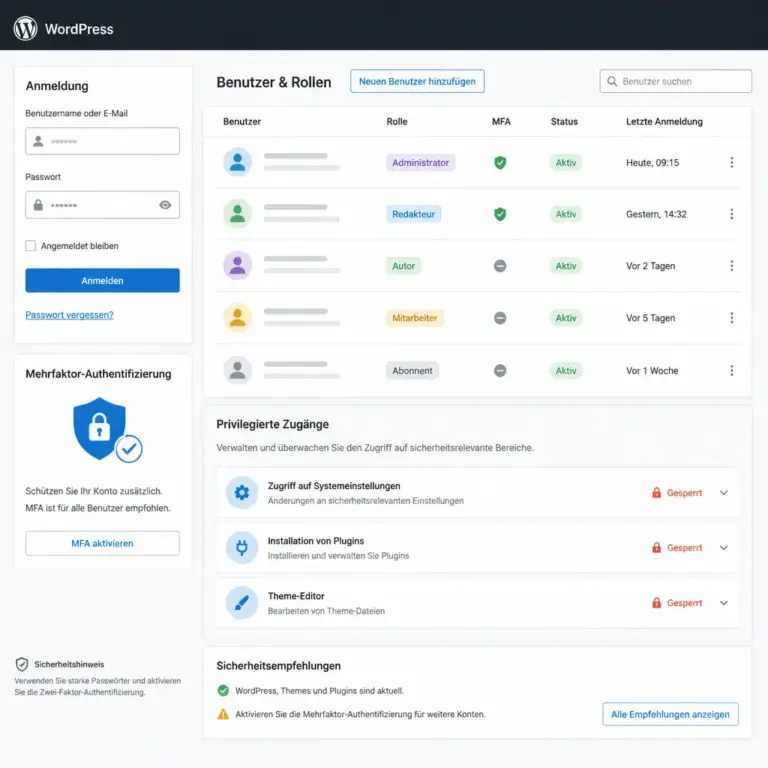768x768 pixels.
Task: Open the Abonnent row three-dot menu
Action: tap(732, 371)
